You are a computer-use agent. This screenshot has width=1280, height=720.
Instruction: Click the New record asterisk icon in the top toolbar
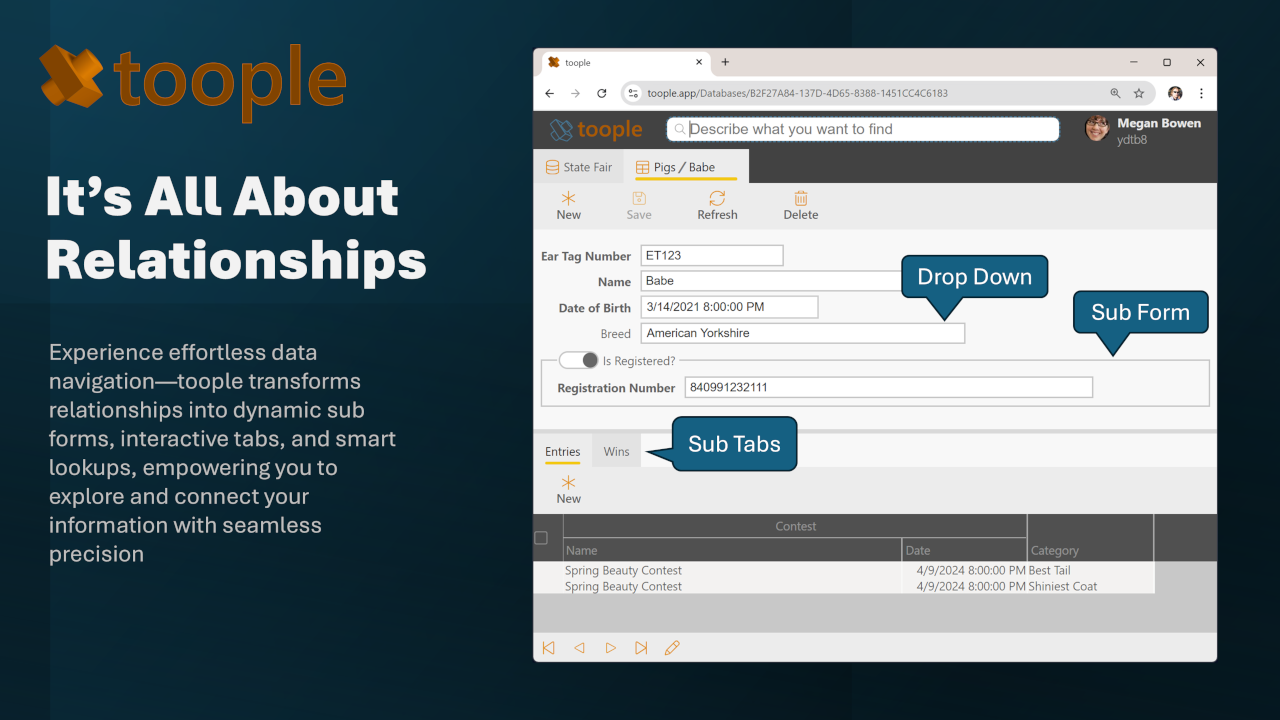568,198
